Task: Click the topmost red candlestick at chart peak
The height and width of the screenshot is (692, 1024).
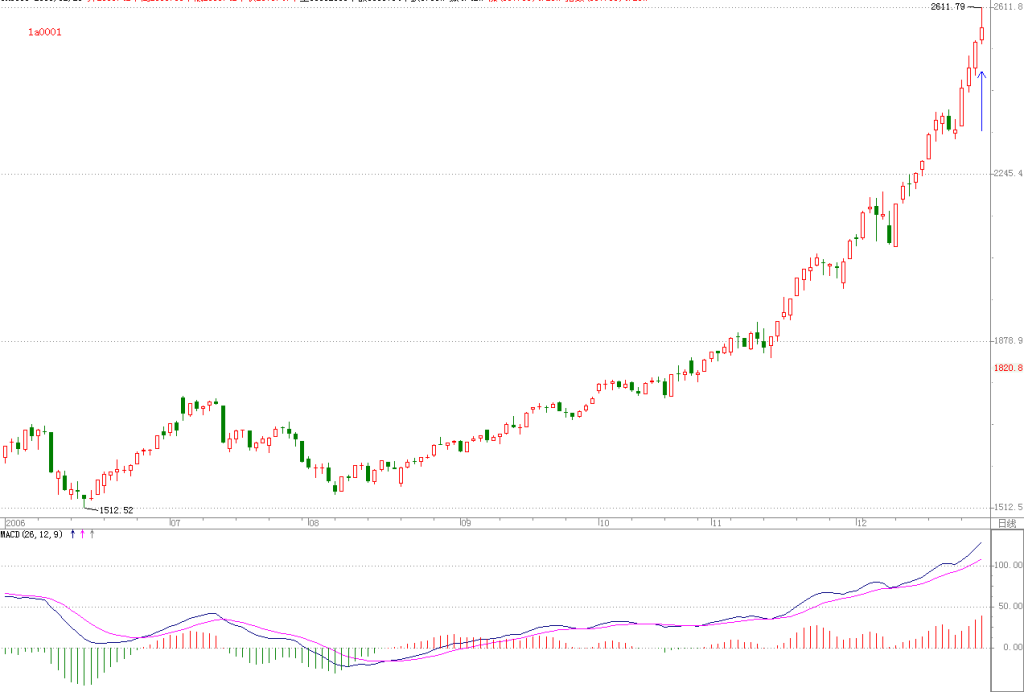Action: pos(982,35)
